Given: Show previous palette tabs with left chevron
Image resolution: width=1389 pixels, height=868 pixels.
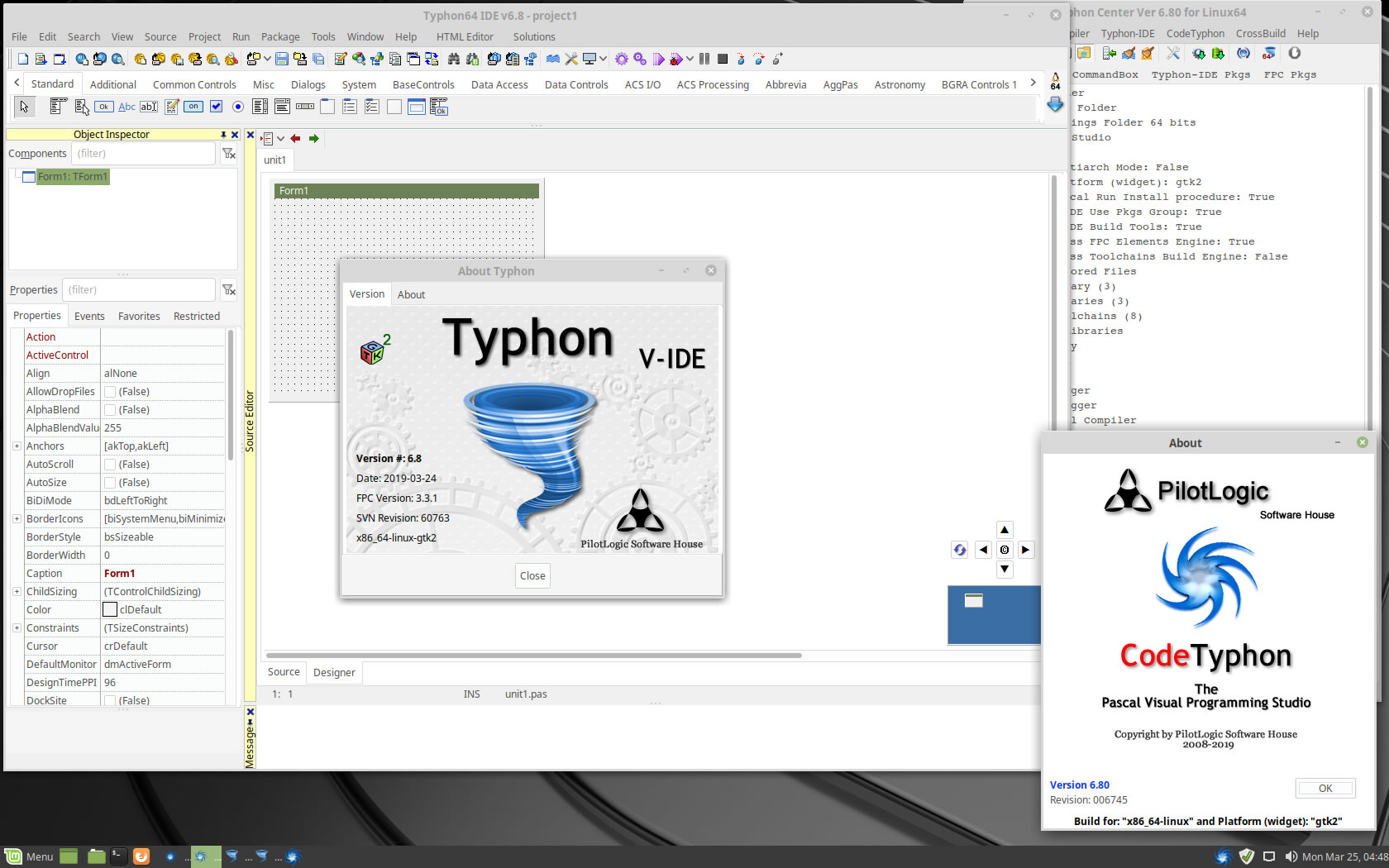Looking at the screenshot, I should tap(17, 83).
